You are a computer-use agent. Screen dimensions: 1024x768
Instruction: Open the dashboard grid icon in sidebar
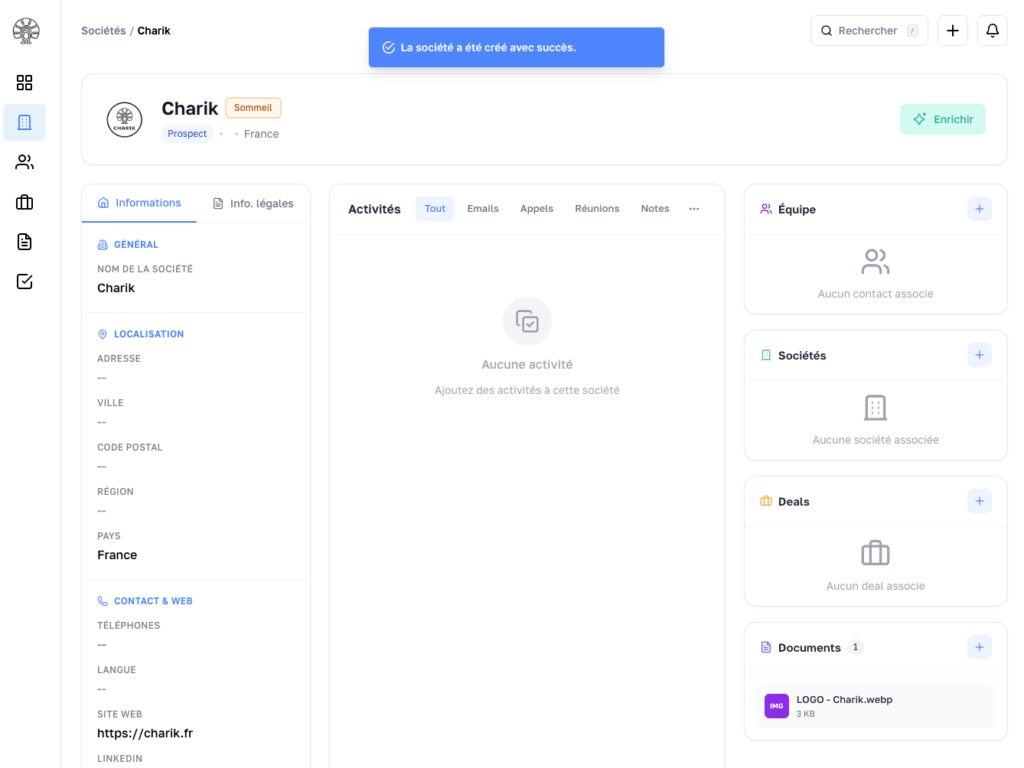pyautogui.click(x=24, y=83)
